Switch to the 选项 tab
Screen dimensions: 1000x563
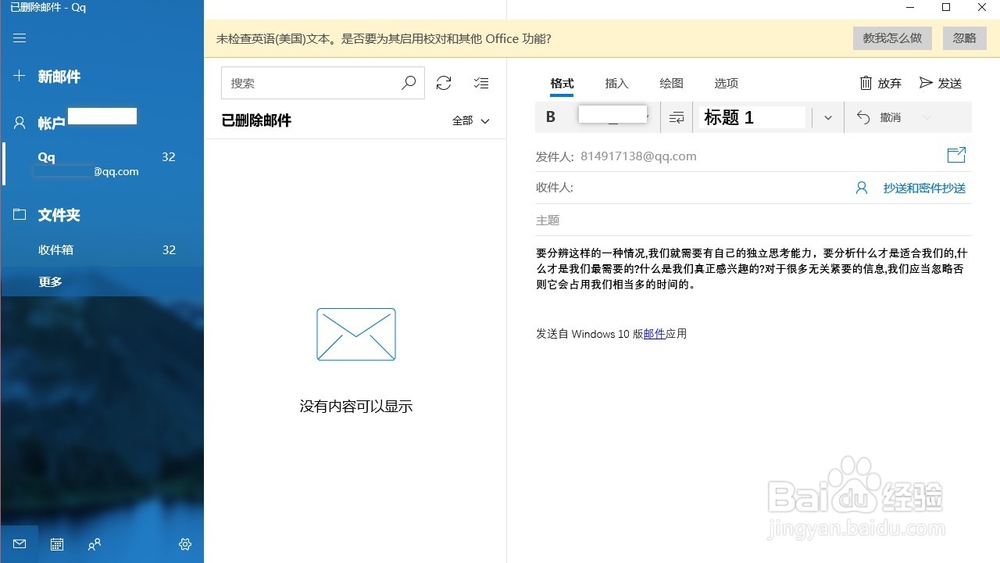coord(726,84)
